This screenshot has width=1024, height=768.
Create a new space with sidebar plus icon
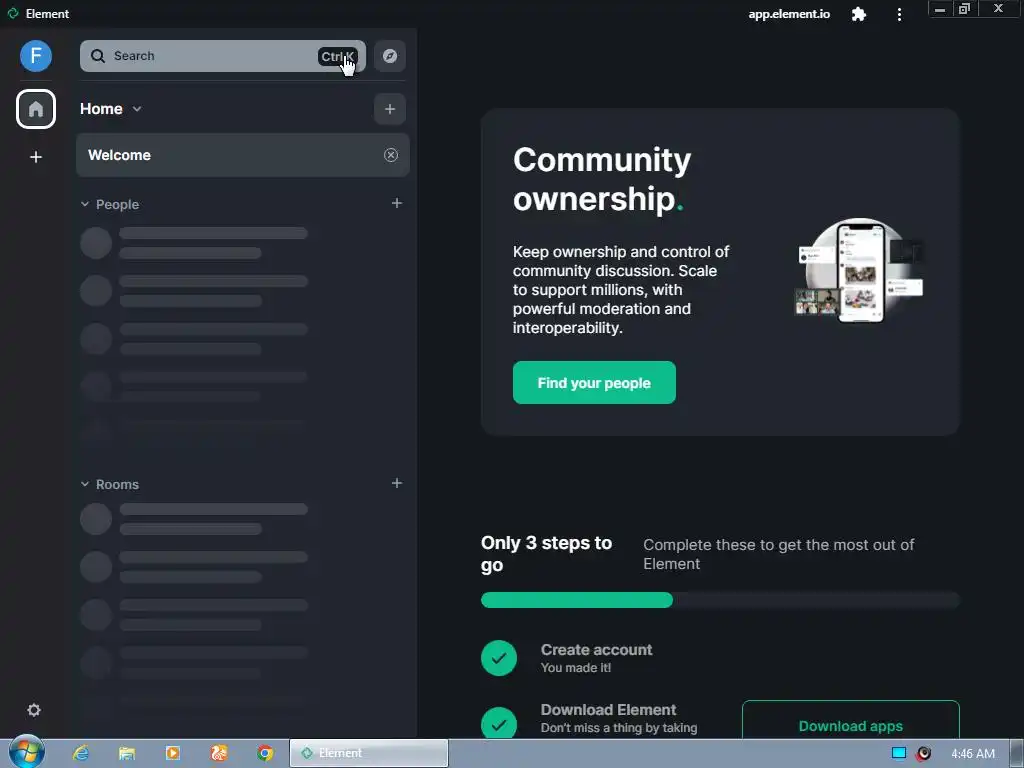pyautogui.click(x=36, y=157)
